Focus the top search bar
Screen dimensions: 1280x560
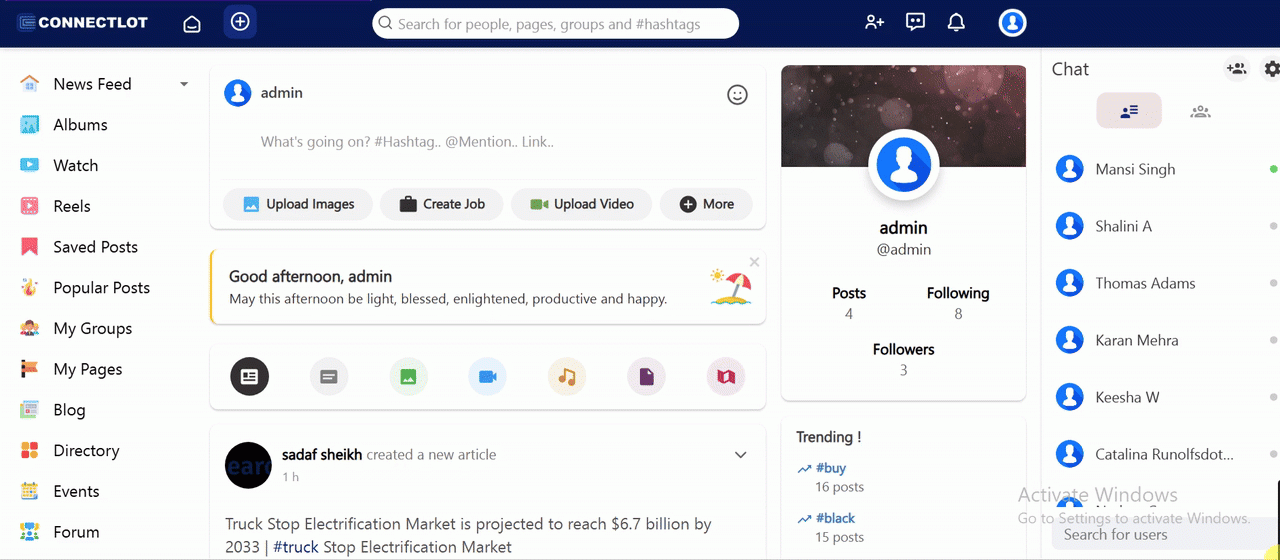point(556,23)
